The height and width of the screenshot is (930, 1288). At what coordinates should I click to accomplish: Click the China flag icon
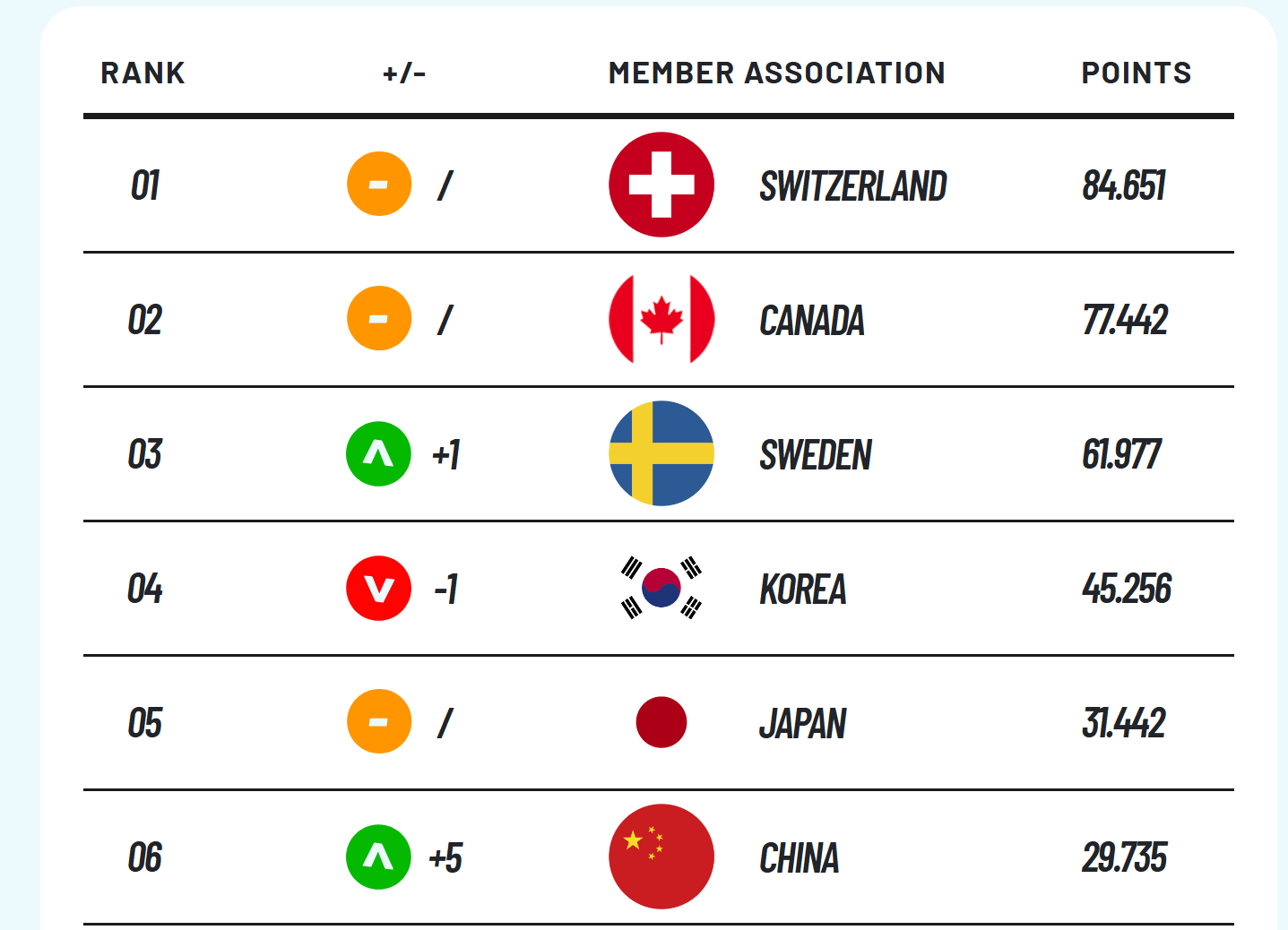click(661, 857)
